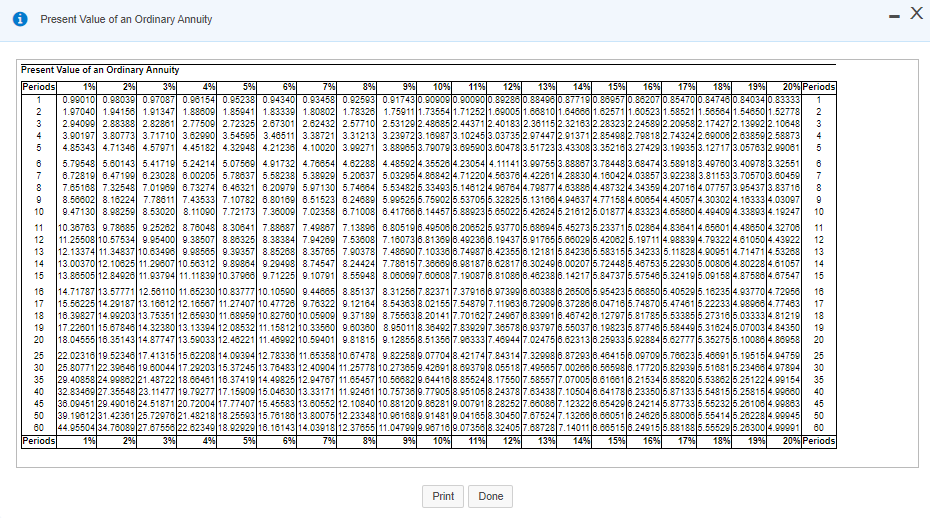Click the cell showing 13.33171
Screen dimensions: 930x518
click(317, 392)
